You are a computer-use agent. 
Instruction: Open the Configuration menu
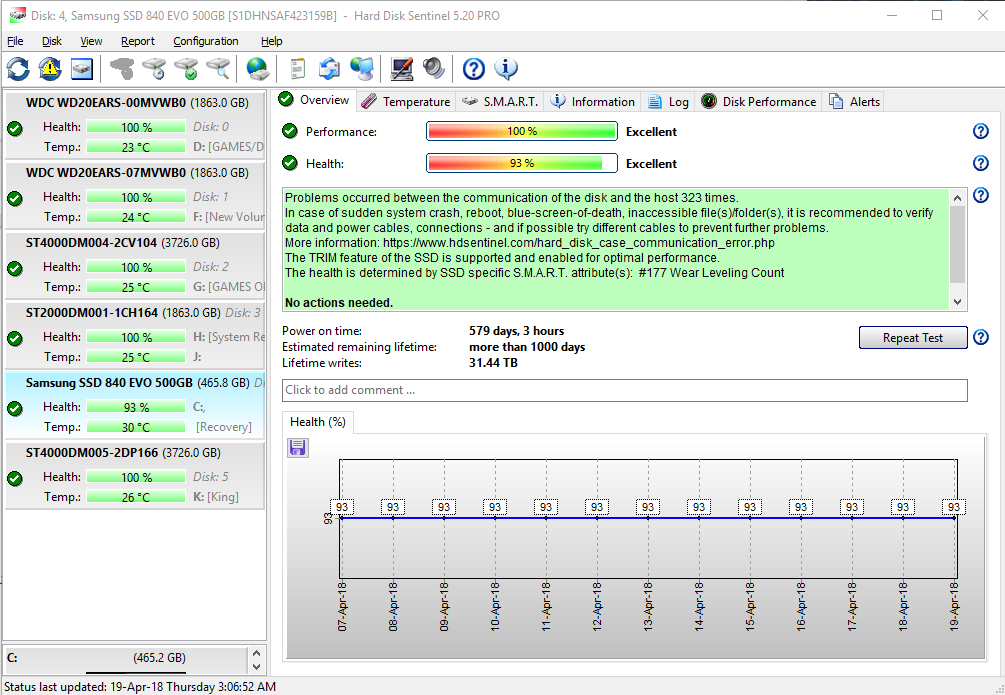tap(206, 41)
